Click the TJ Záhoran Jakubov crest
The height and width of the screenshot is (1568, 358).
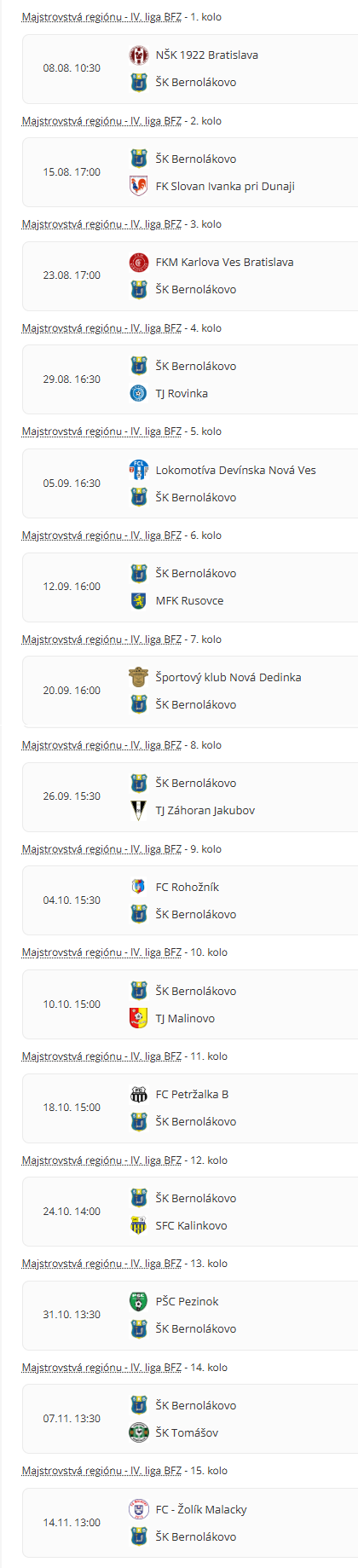[138, 810]
